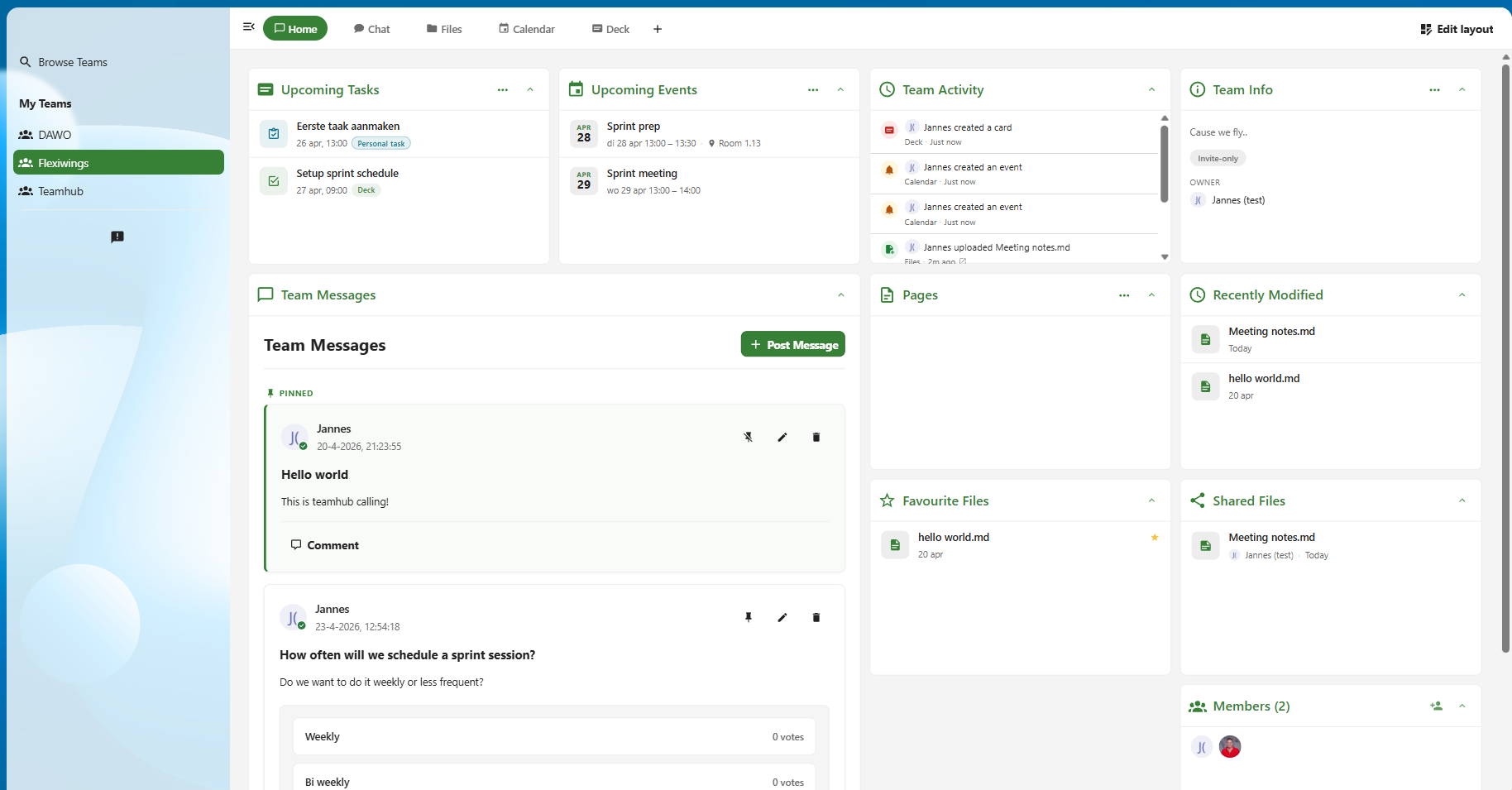Open Edit layout mode
This screenshot has height=790, width=1512.
1456,29
